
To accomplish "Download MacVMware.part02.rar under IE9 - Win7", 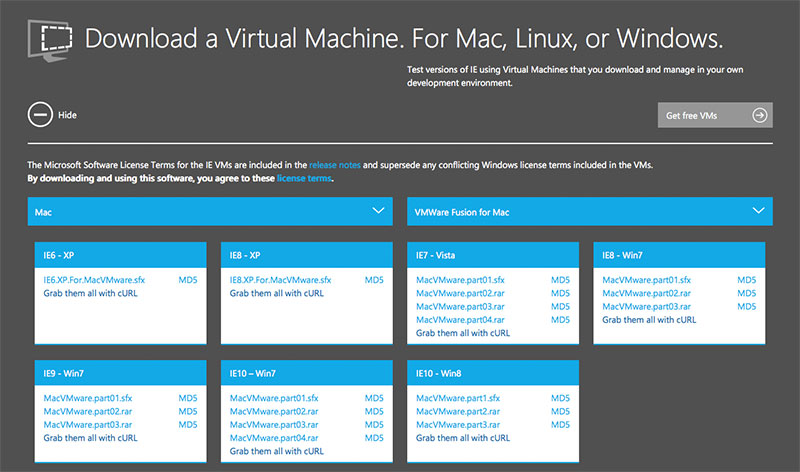I will [x=88, y=411].
